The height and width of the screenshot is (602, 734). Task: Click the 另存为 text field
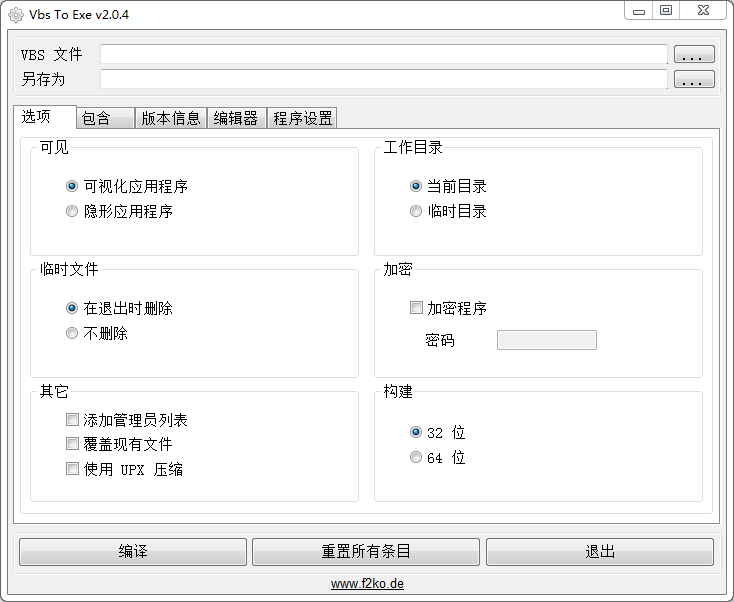point(383,80)
